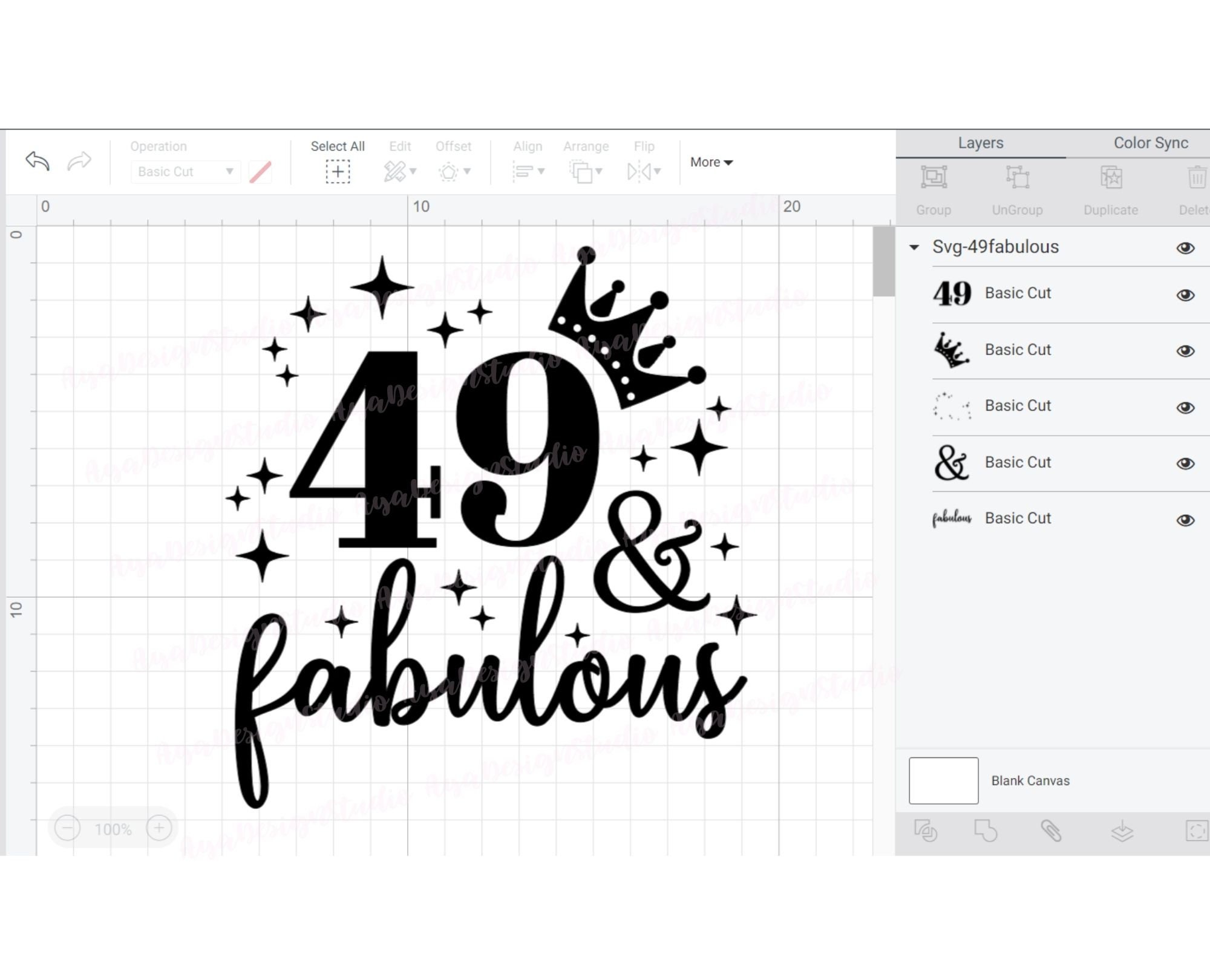Open the More dropdown menu
The width and height of the screenshot is (1210, 980).
click(x=711, y=162)
